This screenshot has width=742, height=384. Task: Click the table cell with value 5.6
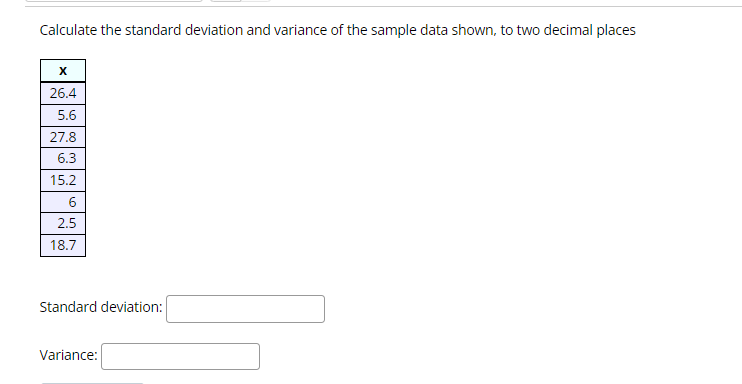(63, 115)
